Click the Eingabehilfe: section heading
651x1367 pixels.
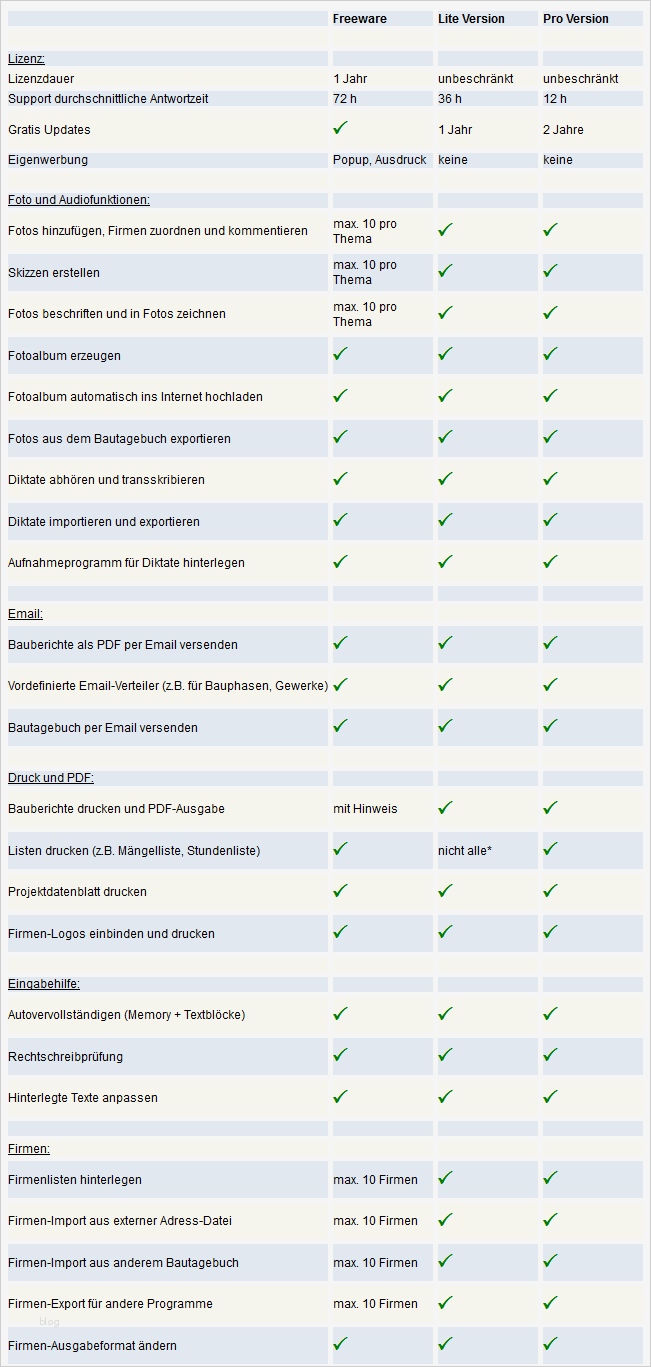[x=44, y=984]
